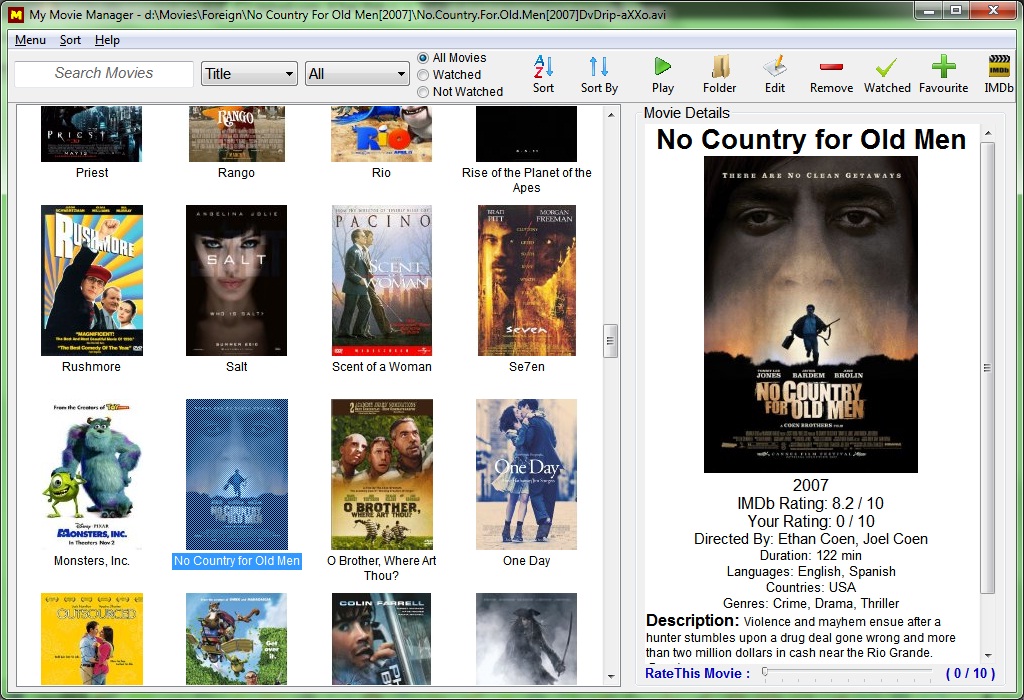Click 'Languages: English, Spanish' text

[810, 571]
